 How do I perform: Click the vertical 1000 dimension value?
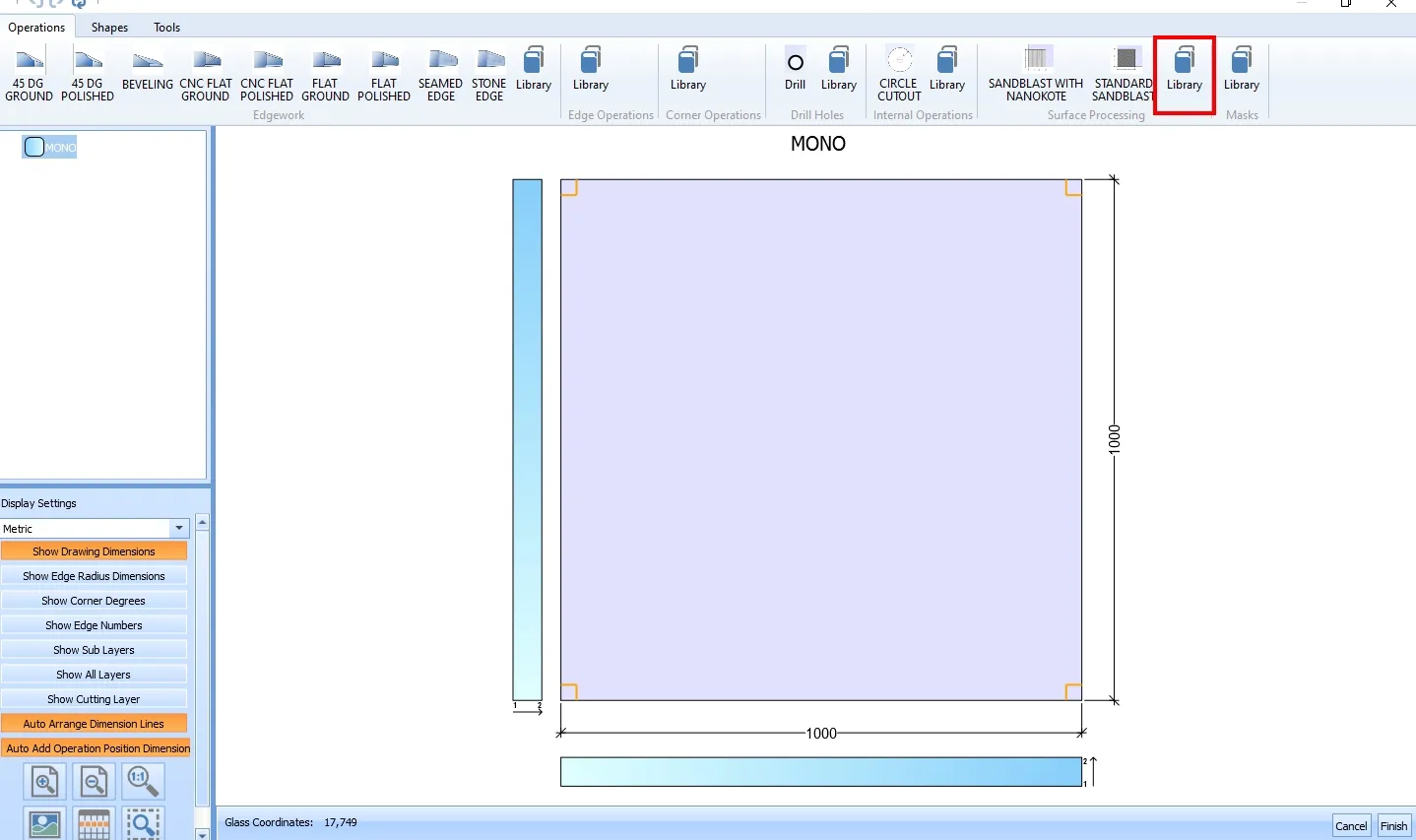tap(1115, 438)
